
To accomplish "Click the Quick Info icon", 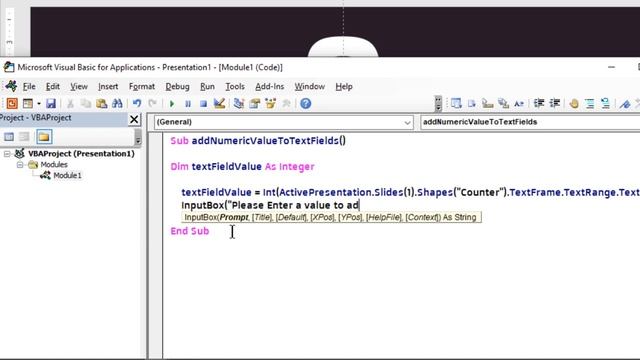I will tap(487, 104).
